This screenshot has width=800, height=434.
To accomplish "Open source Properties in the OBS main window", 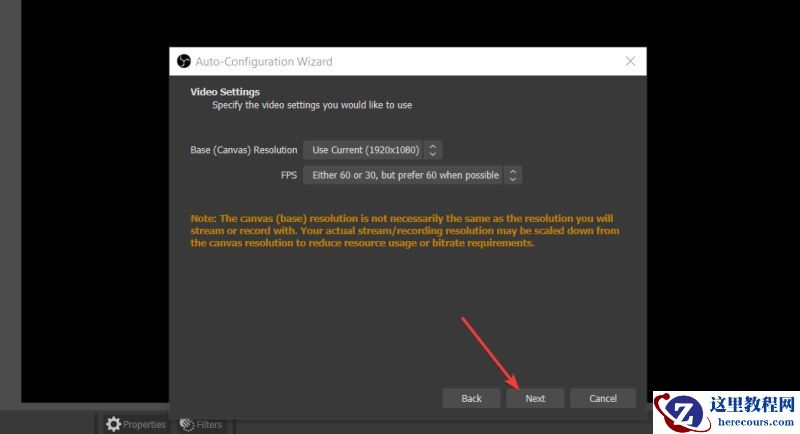I will 135,424.
